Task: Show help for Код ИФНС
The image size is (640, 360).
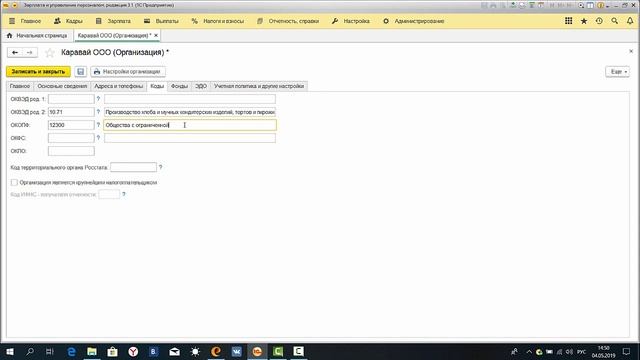Action: (x=124, y=195)
